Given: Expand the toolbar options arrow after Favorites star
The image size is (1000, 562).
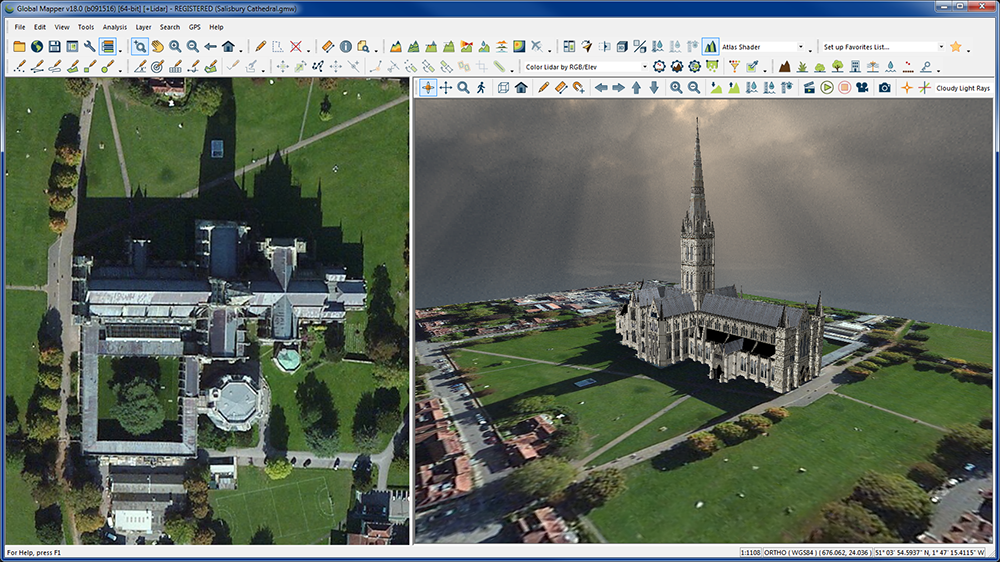Looking at the screenshot, I should (x=968, y=50).
